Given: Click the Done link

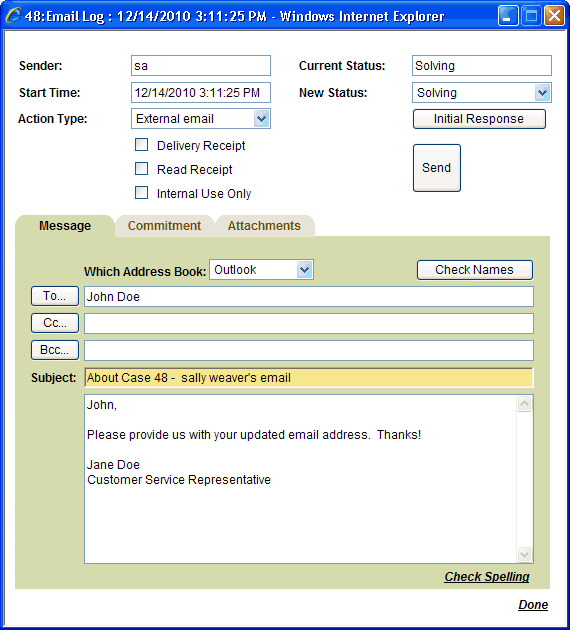Looking at the screenshot, I should click(x=533, y=605).
